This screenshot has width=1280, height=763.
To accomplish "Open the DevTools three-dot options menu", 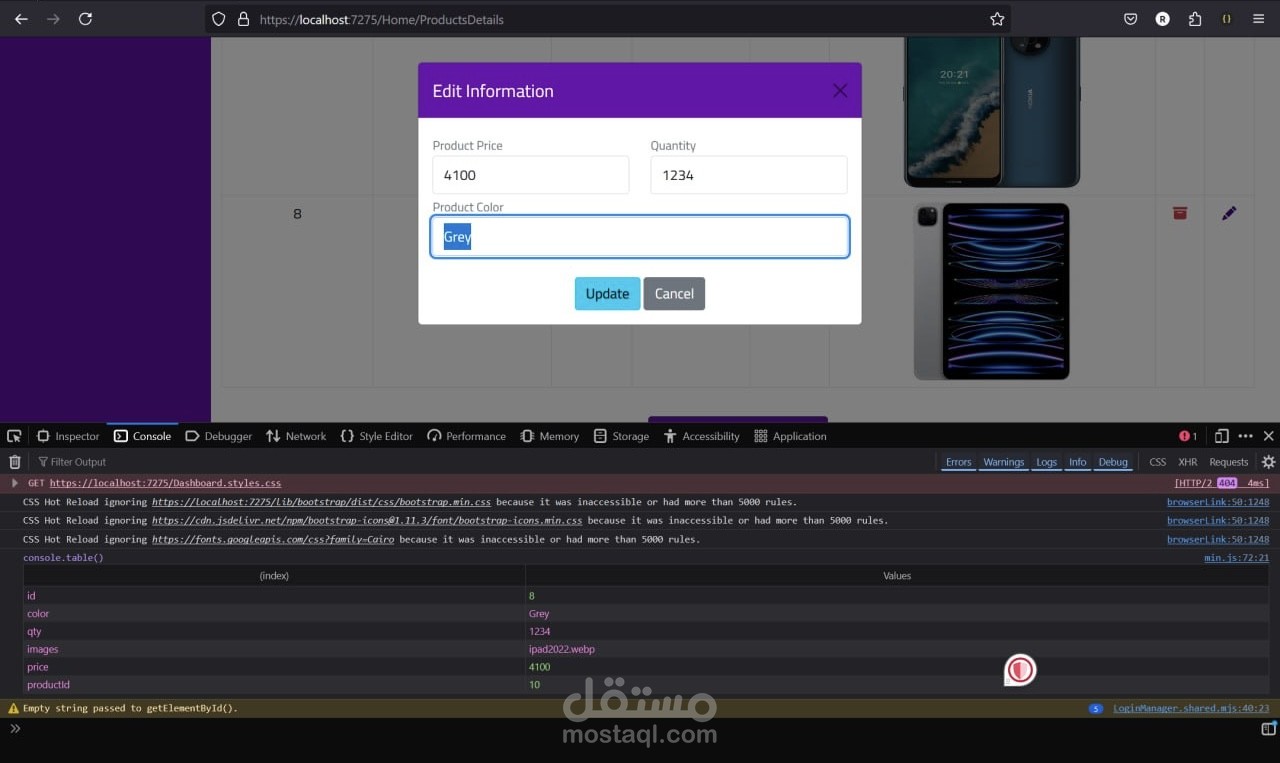I will 1245,436.
